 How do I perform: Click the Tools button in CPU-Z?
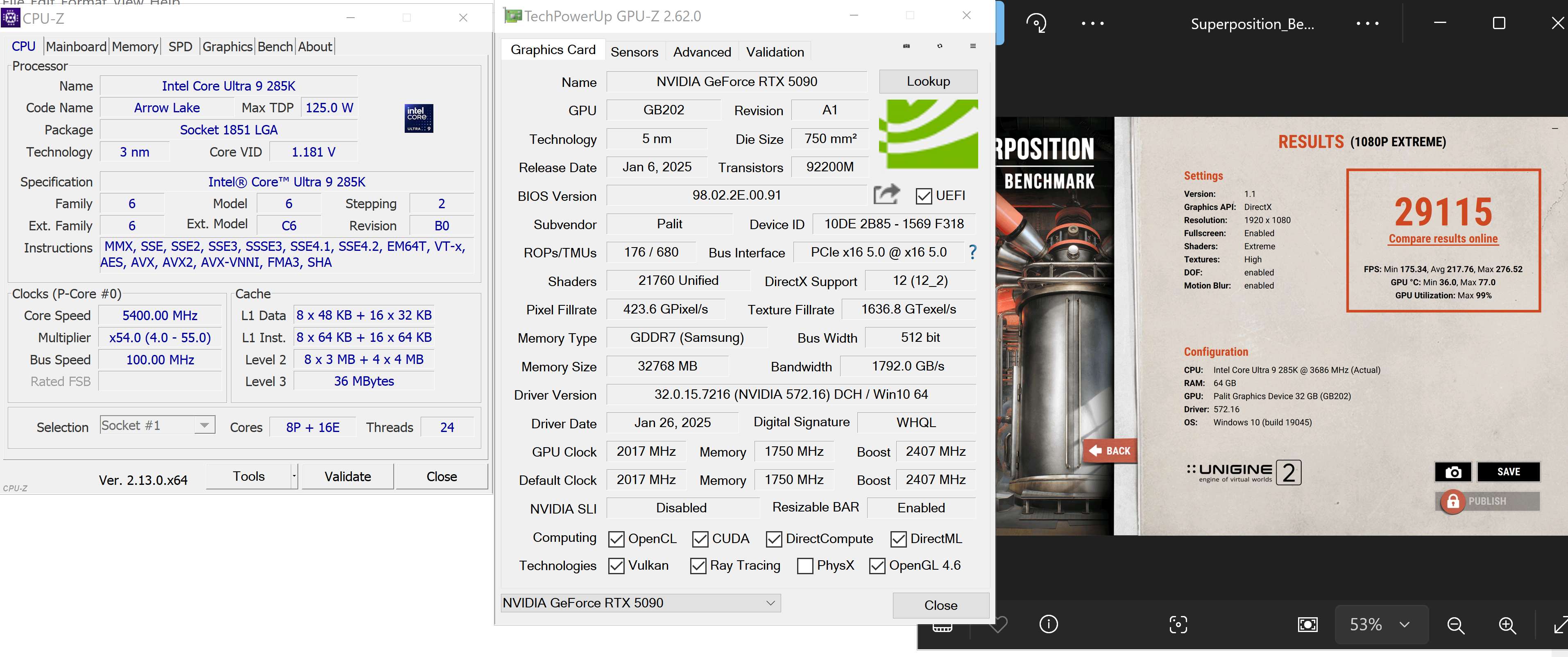248,476
